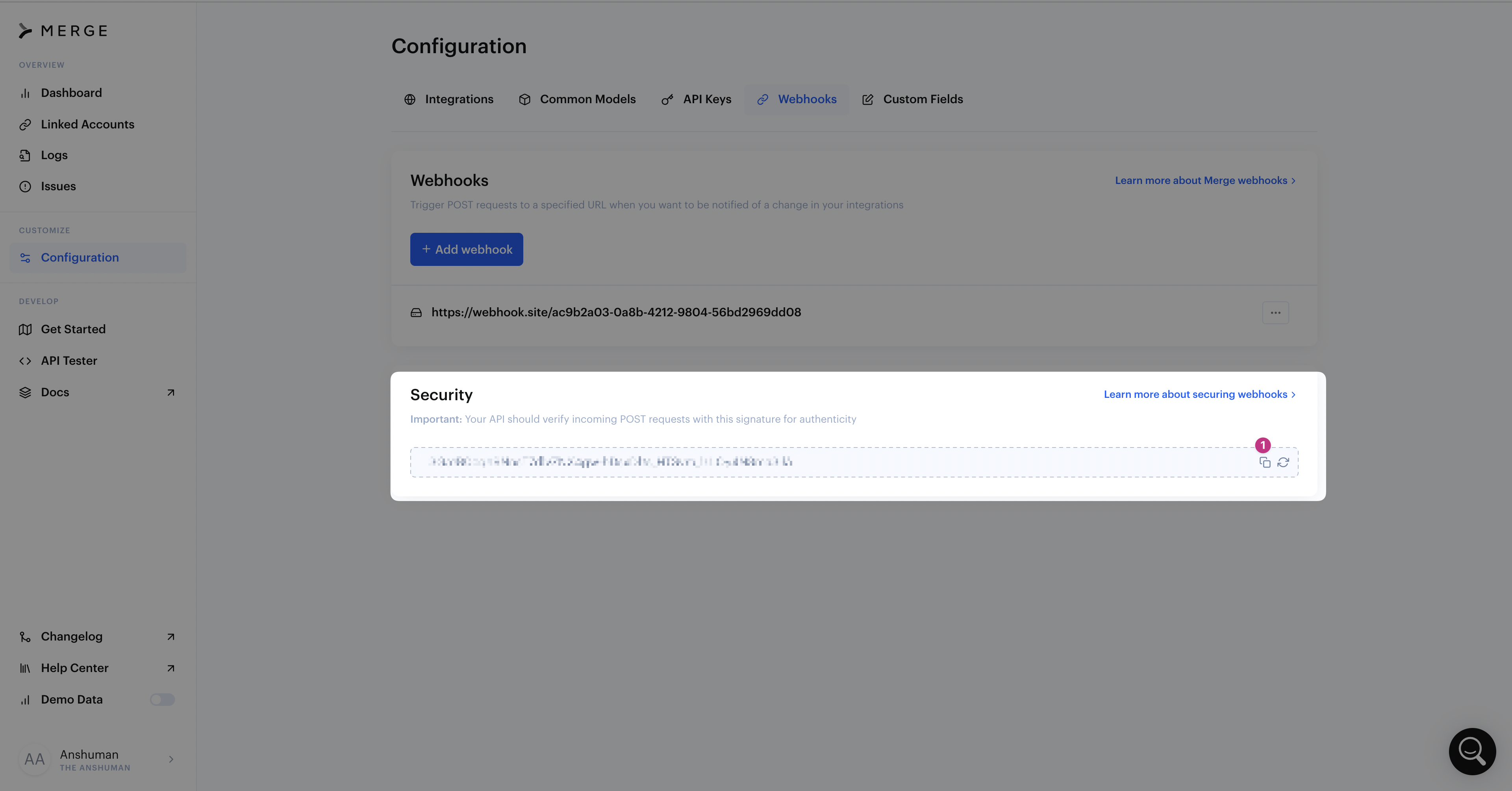Viewport: 1512px width, 791px height.
Task: Select Configuration in sidebar
Action: click(97, 258)
